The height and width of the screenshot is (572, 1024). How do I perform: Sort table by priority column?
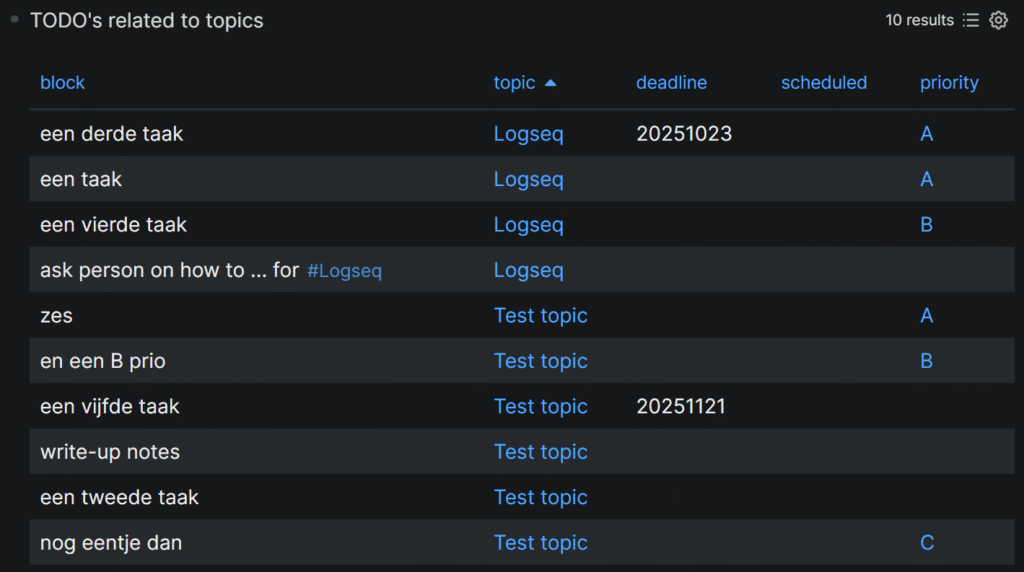948,83
